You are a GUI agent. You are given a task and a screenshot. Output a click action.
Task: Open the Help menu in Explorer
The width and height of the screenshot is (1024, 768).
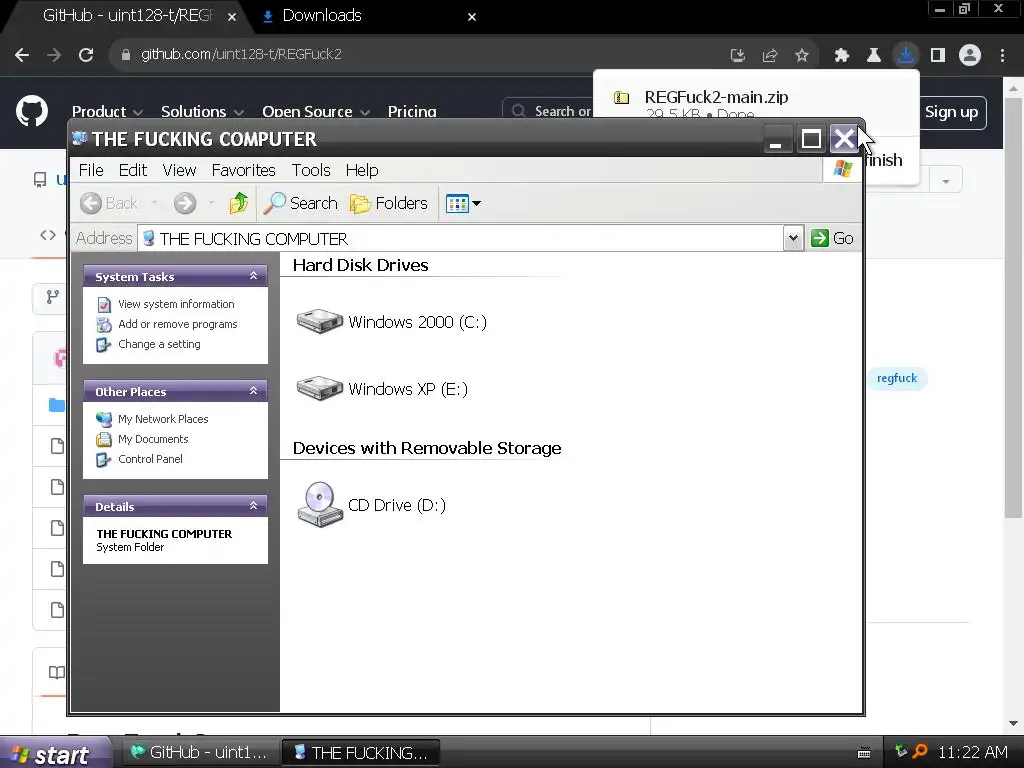click(362, 170)
